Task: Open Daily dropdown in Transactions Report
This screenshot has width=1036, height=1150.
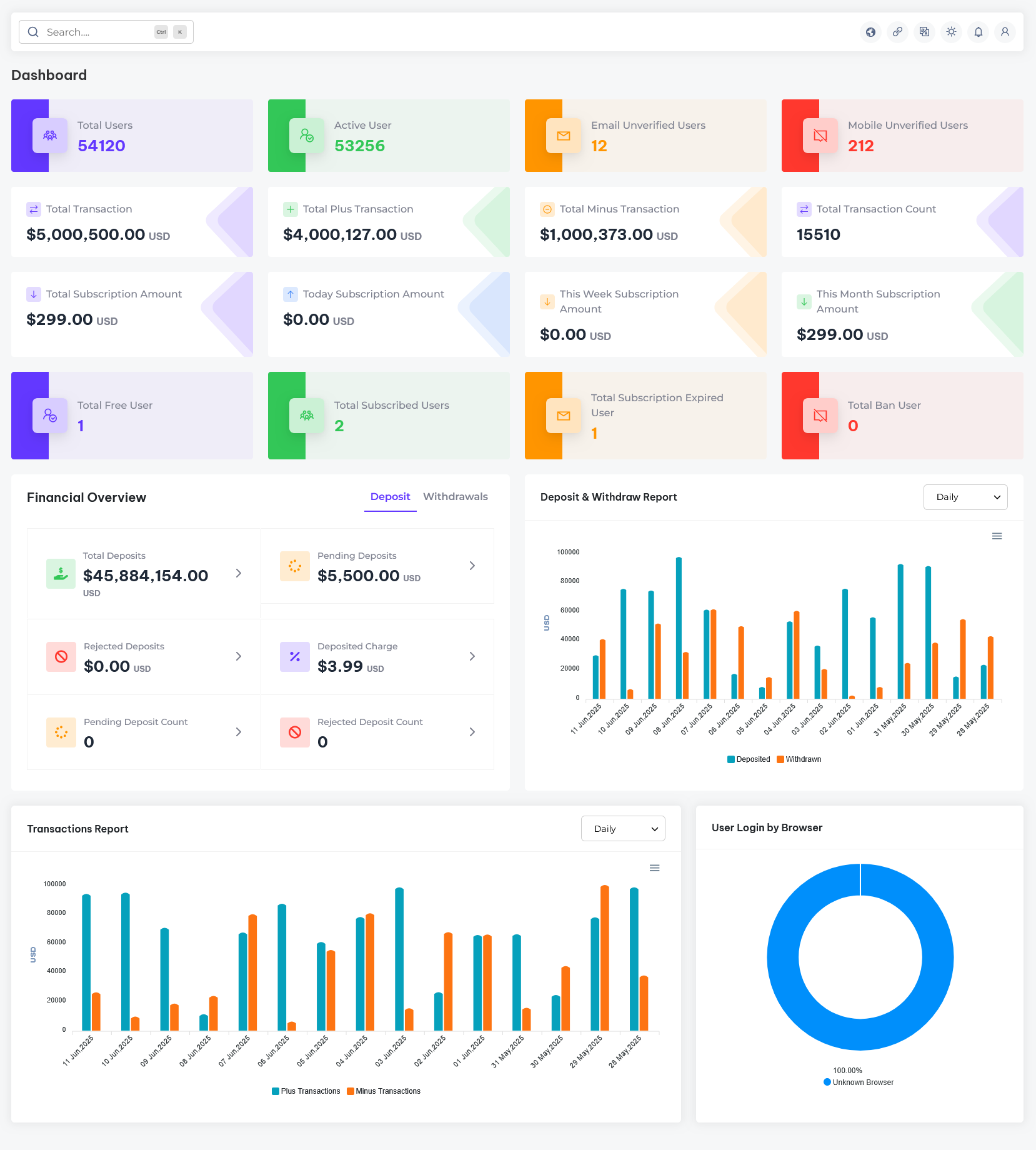Action: [x=622, y=829]
